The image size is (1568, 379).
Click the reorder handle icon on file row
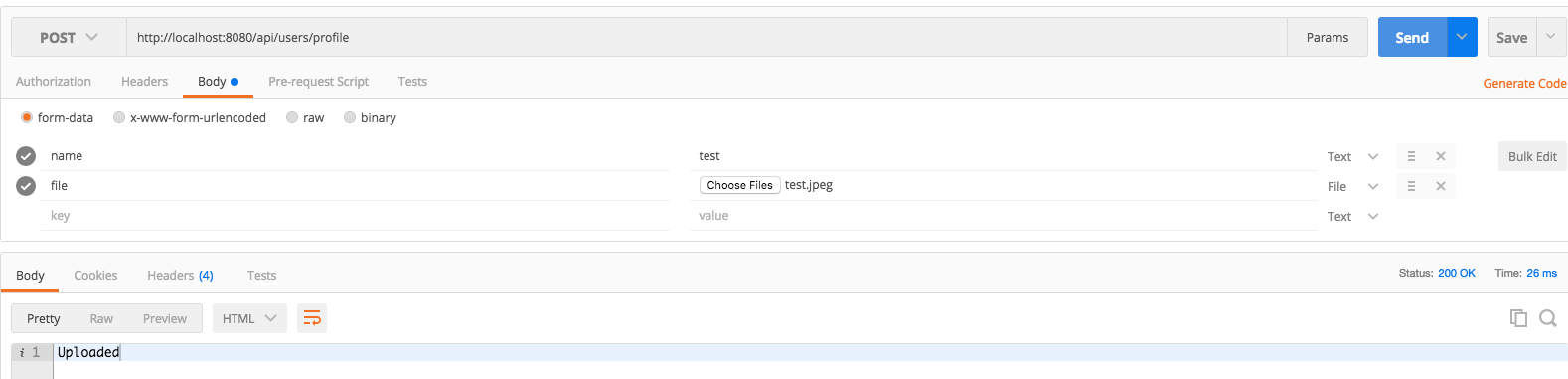pos(1411,186)
